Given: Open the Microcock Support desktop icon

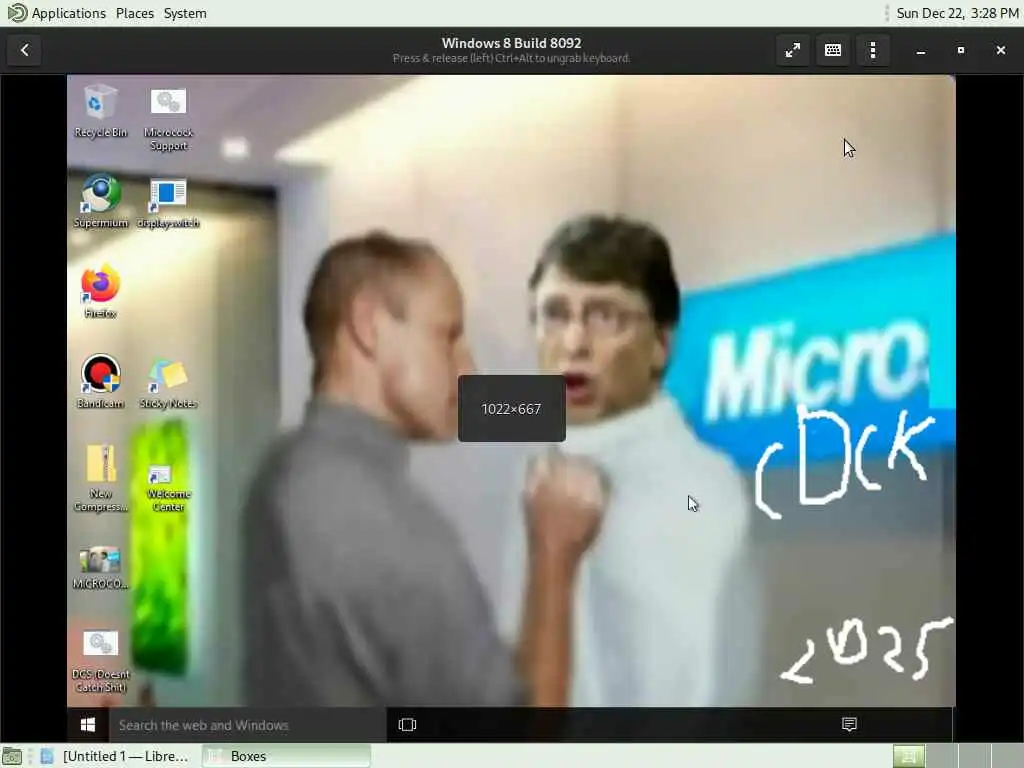Looking at the screenshot, I should (x=168, y=119).
